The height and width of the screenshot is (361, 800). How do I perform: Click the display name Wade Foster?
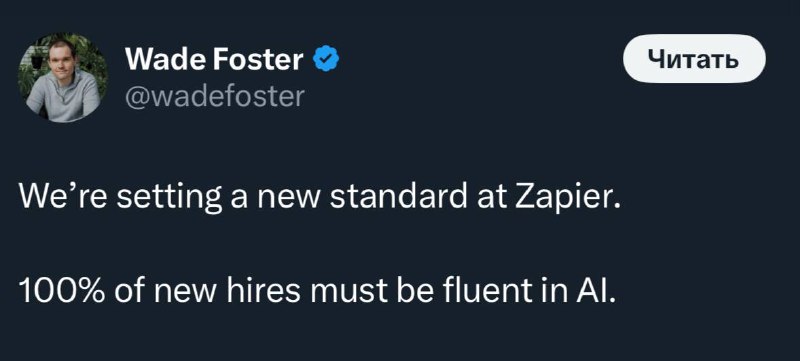(214, 60)
